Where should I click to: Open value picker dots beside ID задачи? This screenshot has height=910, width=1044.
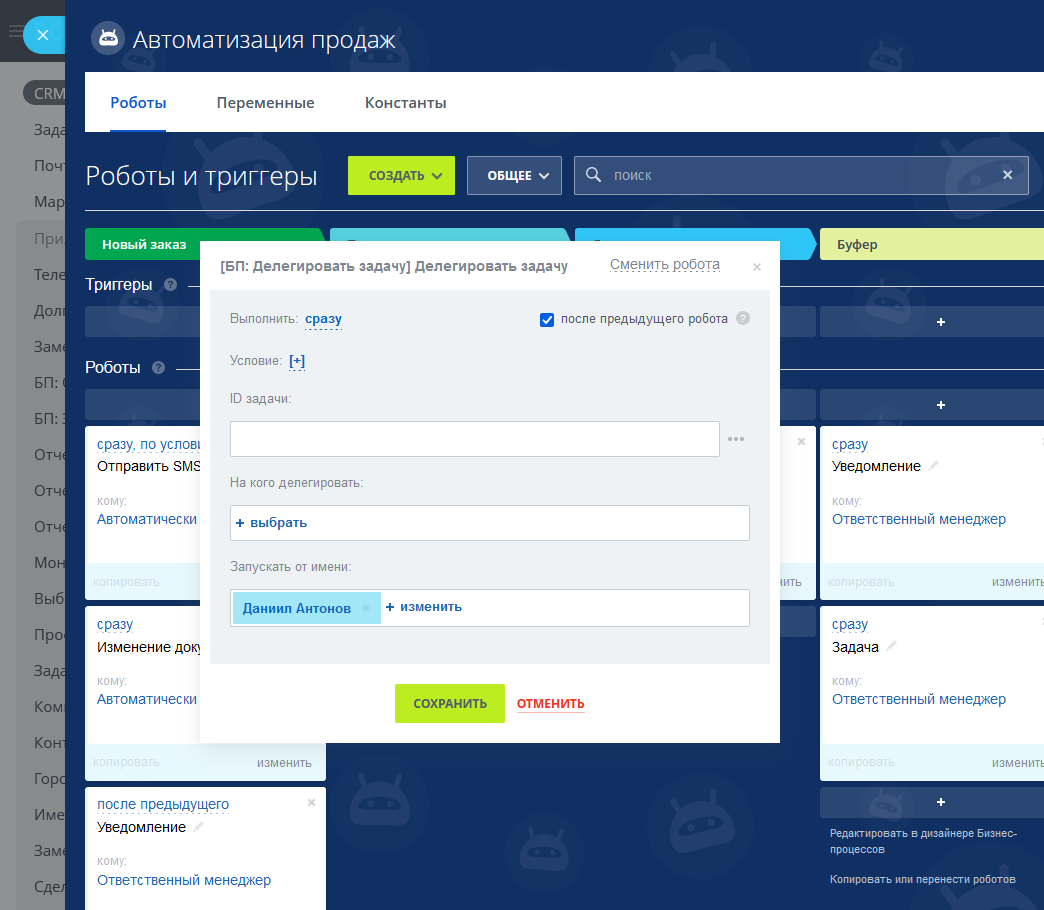[736, 439]
